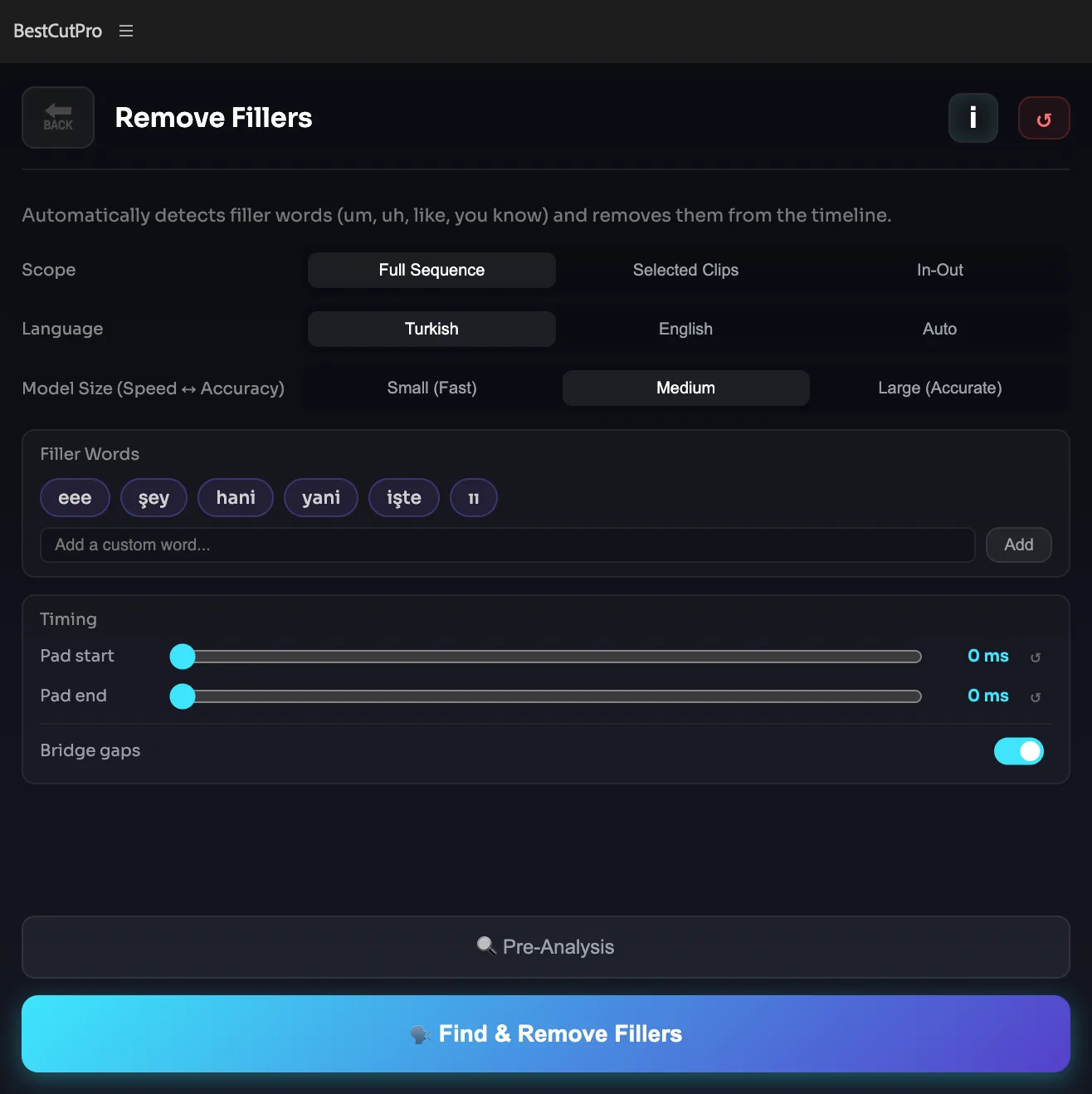Screen dimensions: 1092x1094
Task: Click the Back arrow icon
Action: click(x=57, y=117)
